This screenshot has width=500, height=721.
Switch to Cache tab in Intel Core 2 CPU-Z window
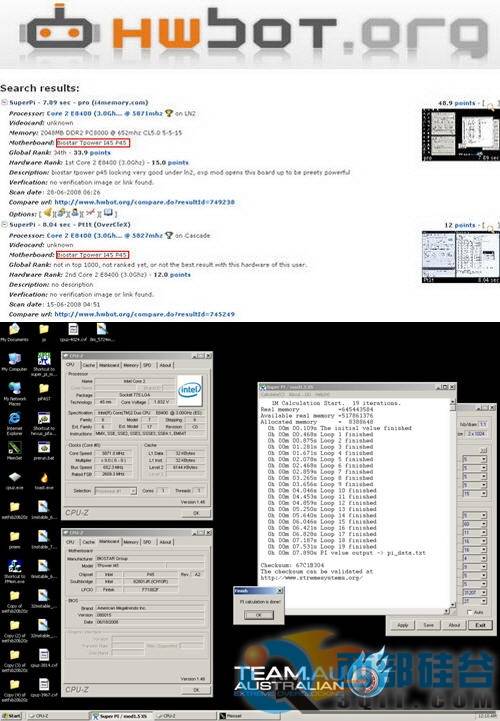click(x=88, y=365)
